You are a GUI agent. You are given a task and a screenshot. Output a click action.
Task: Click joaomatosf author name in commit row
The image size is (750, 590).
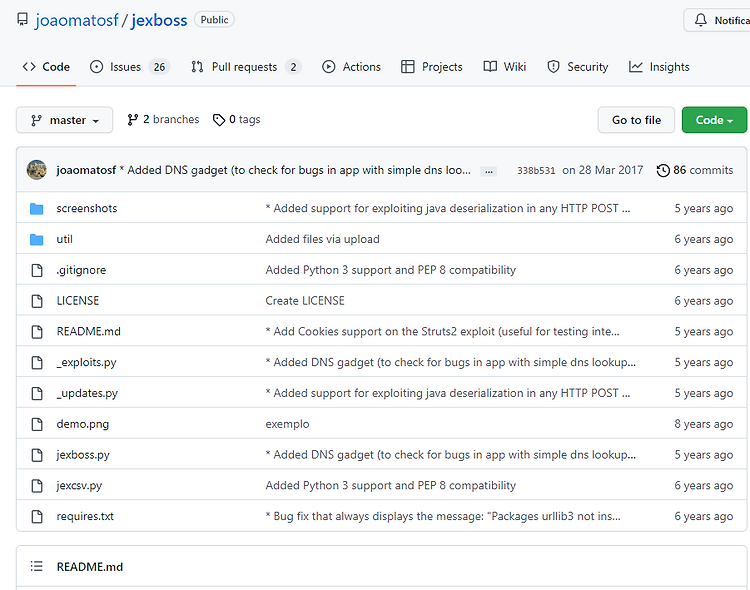coord(86,170)
